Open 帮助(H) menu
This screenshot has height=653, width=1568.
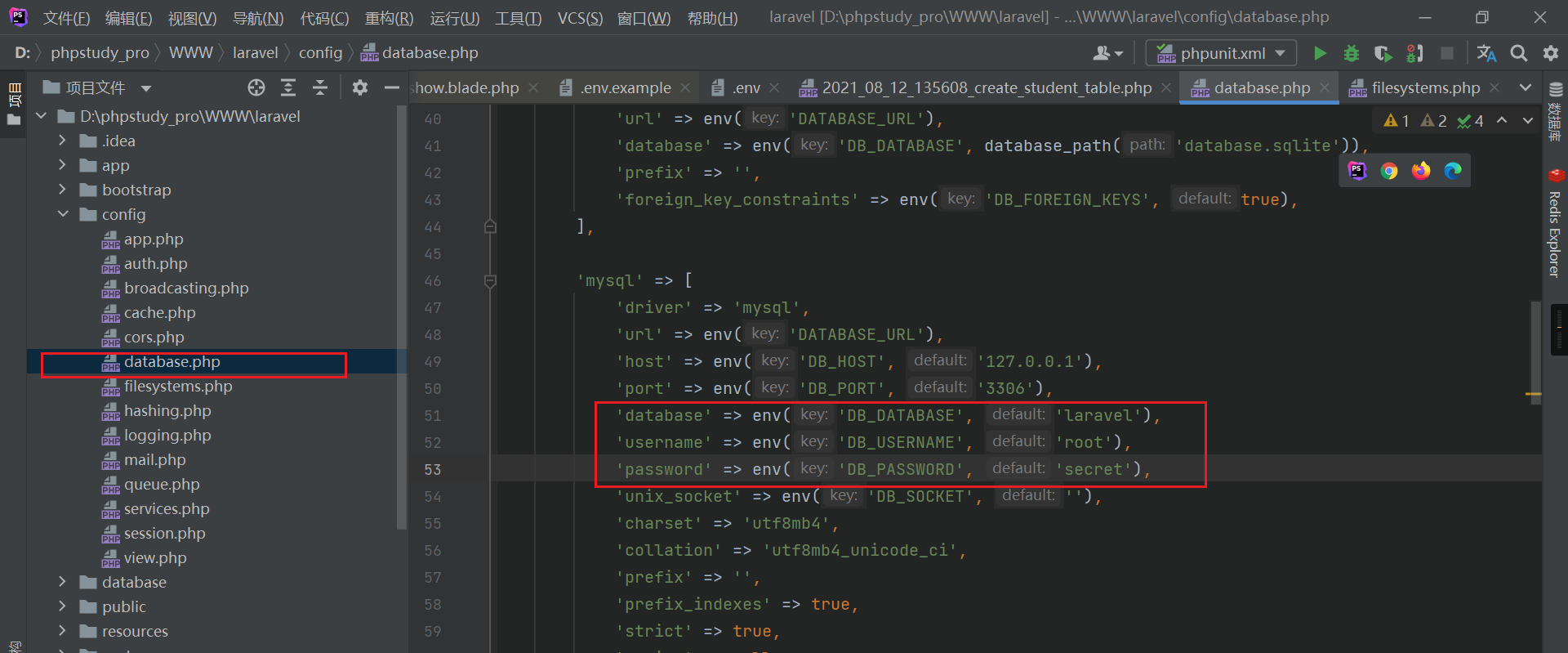(x=712, y=18)
